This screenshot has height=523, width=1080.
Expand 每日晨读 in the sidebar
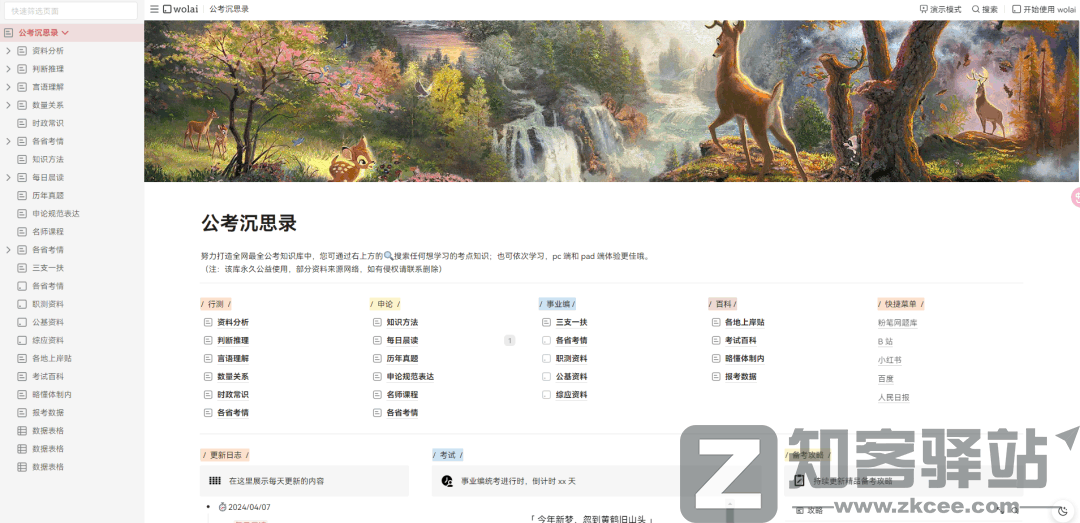pyautogui.click(x=8, y=177)
